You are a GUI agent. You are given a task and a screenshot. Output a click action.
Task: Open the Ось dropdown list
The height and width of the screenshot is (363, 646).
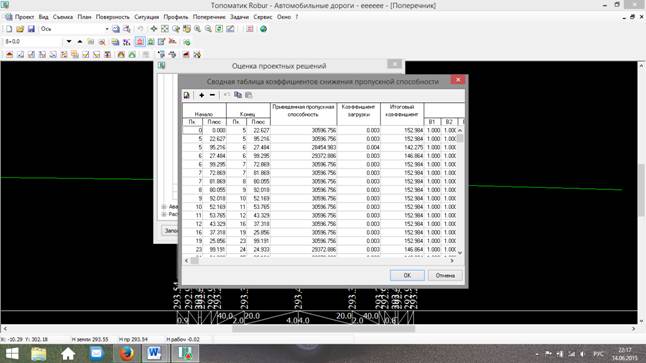107,29
